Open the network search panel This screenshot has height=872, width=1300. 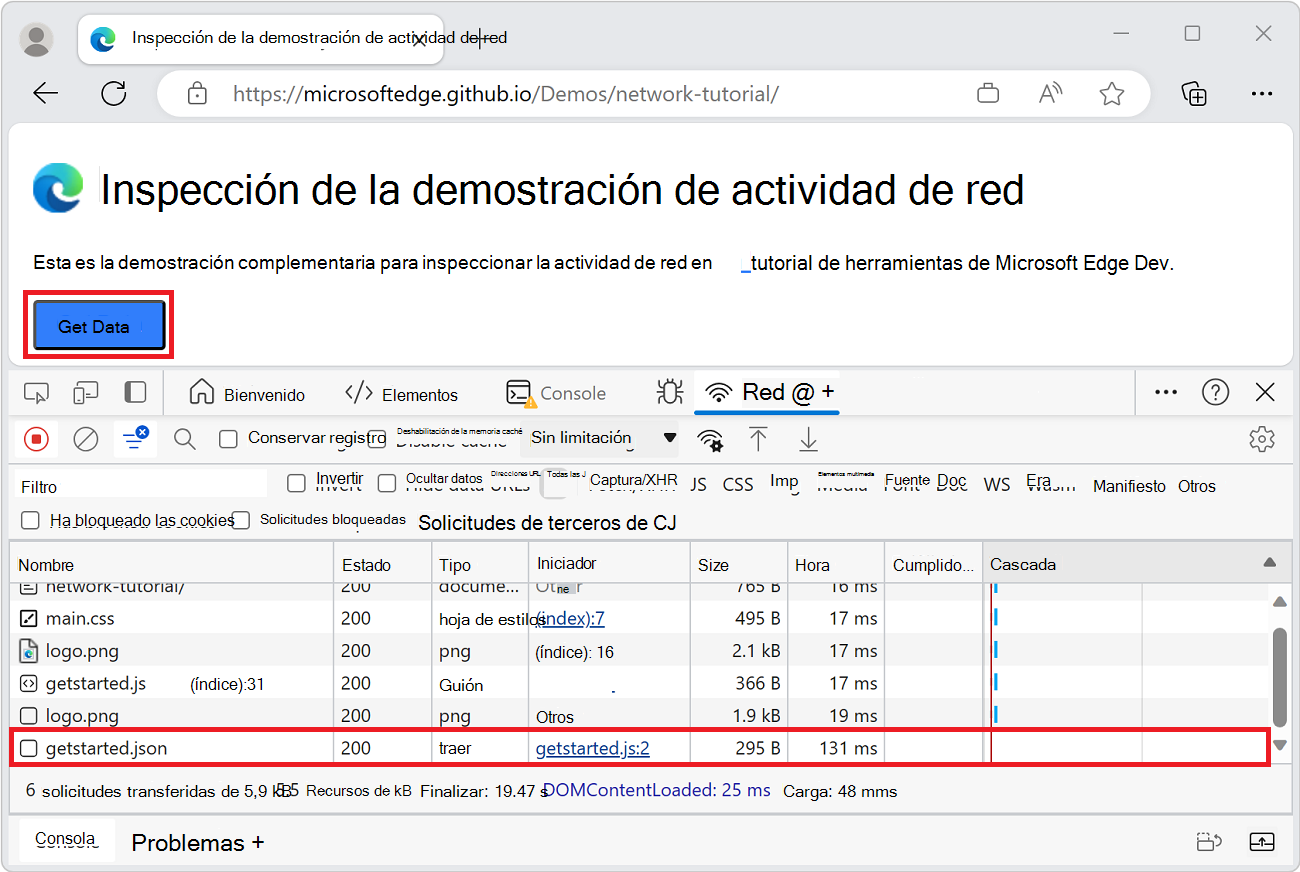[x=184, y=438]
